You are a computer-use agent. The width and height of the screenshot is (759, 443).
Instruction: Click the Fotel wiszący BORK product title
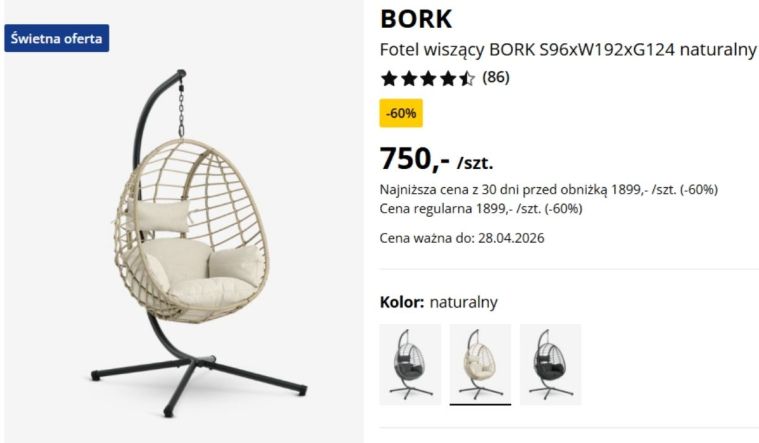tap(568, 49)
